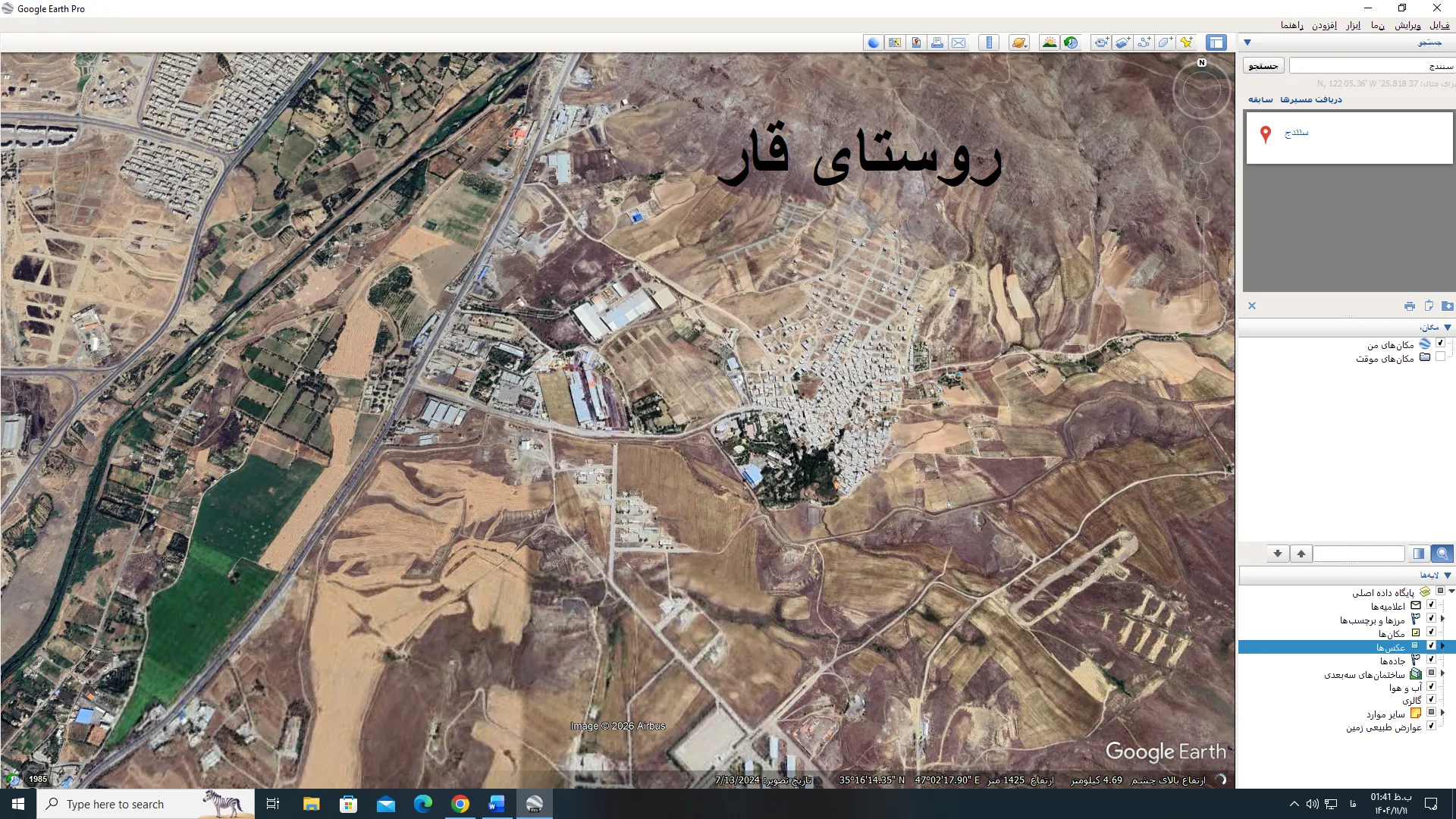This screenshot has width=1456, height=819.
Task: Select the گالری layer row
Action: pyautogui.click(x=1412, y=701)
